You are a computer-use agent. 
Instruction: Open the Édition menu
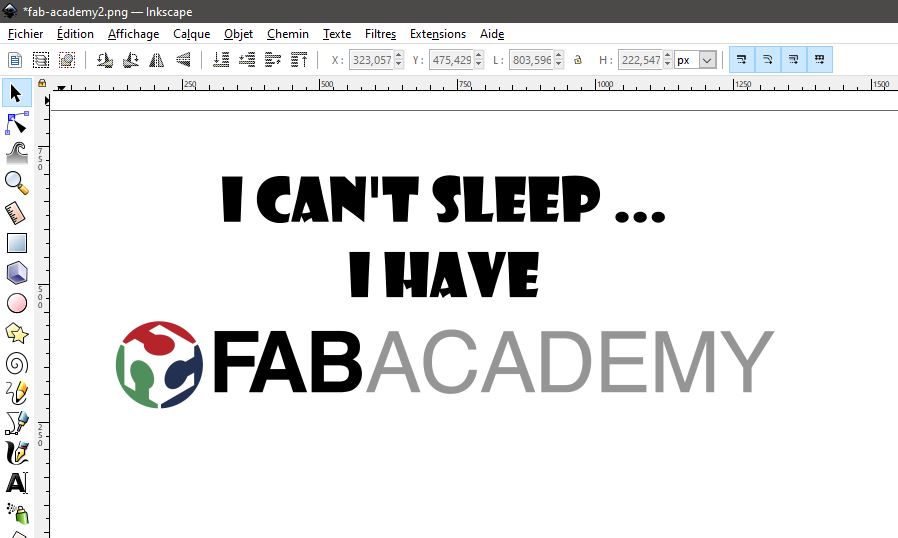(x=75, y=34)
